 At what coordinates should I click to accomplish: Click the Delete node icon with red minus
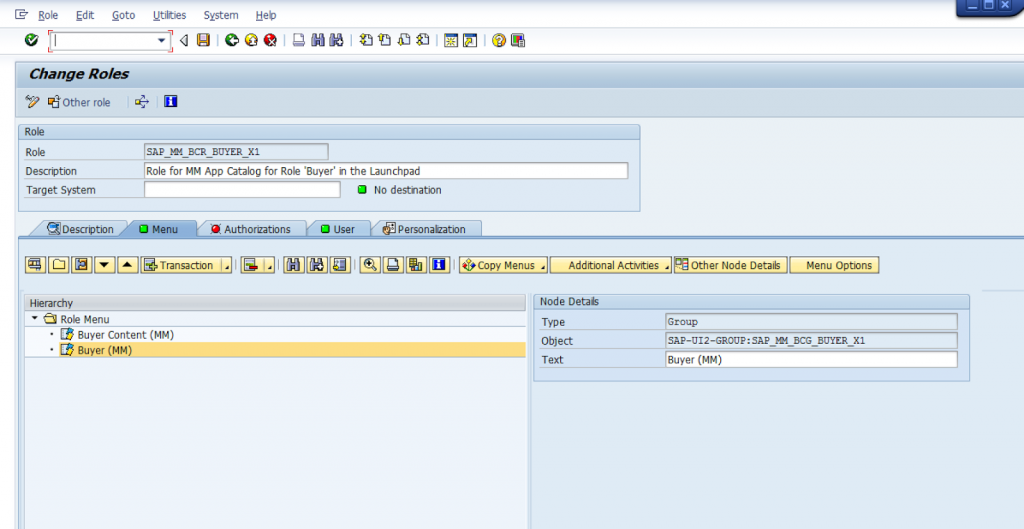(251, 265)
